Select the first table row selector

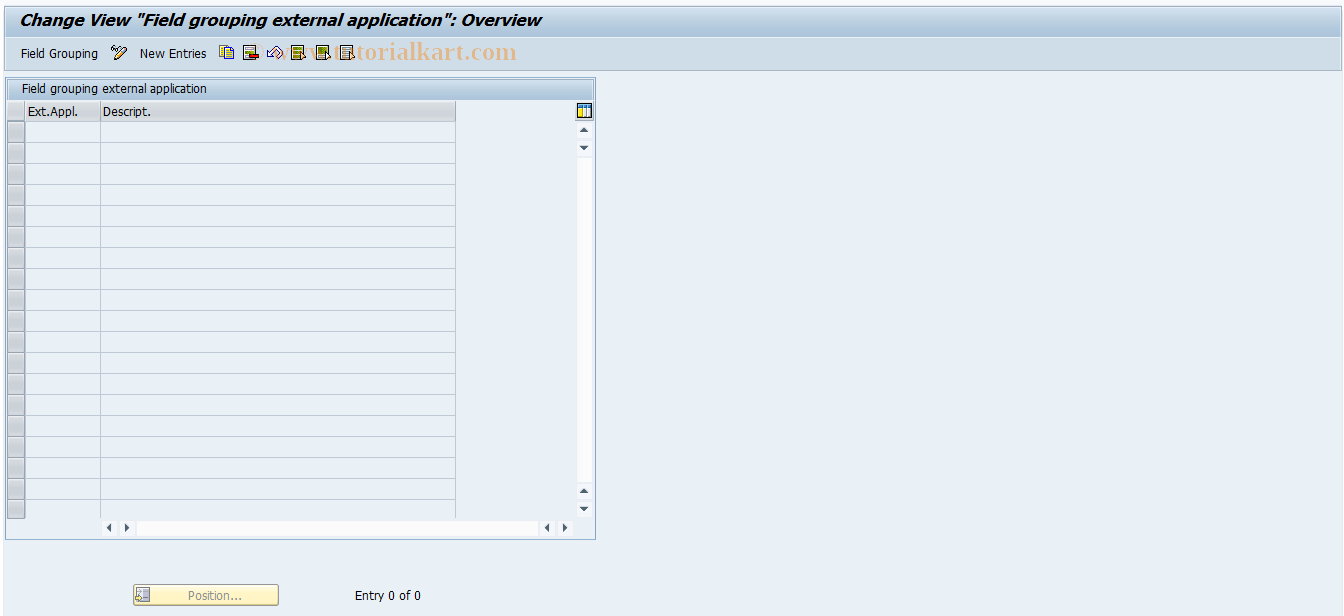tap(16, 132)
